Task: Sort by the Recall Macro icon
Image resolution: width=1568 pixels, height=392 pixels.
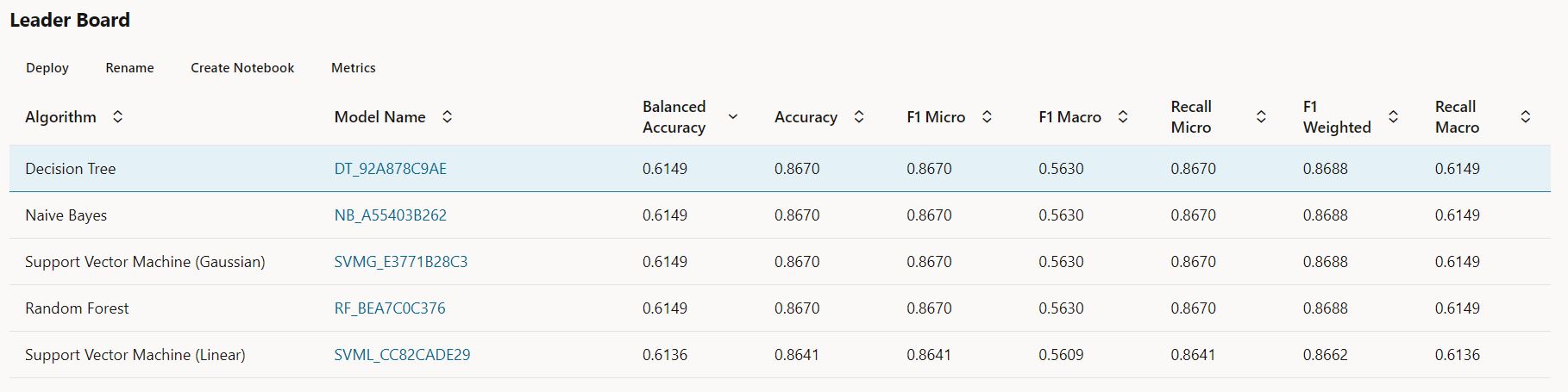Action: 1525,116
